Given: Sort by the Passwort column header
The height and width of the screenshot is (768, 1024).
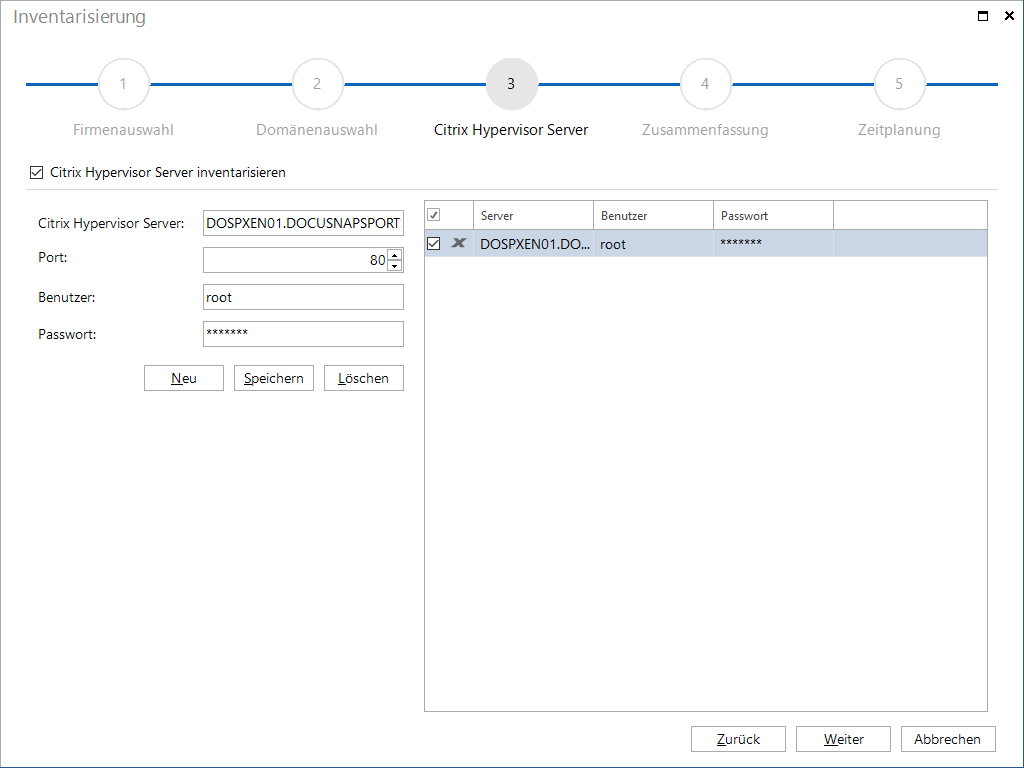Looking at the screenshot, I should (x=773, y=216).
